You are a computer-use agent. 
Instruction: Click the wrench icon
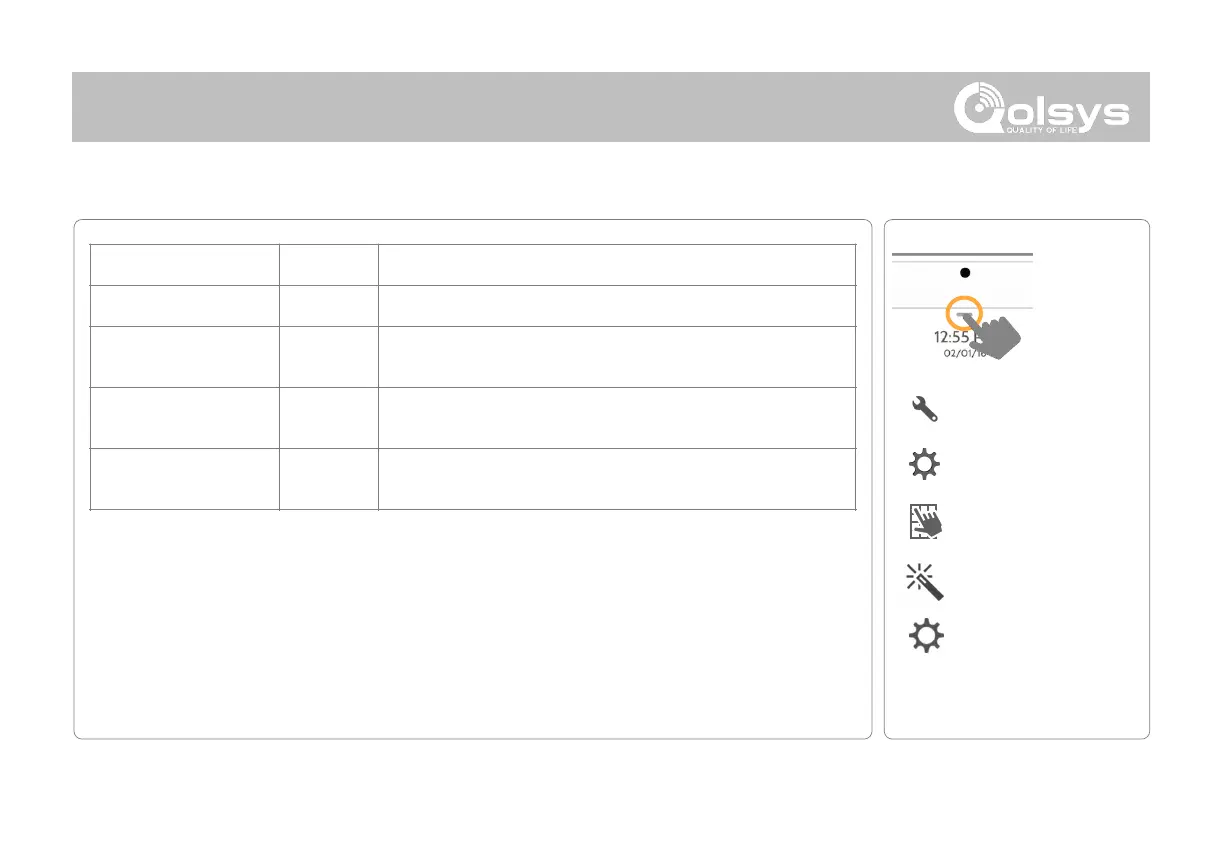(925, 408)
